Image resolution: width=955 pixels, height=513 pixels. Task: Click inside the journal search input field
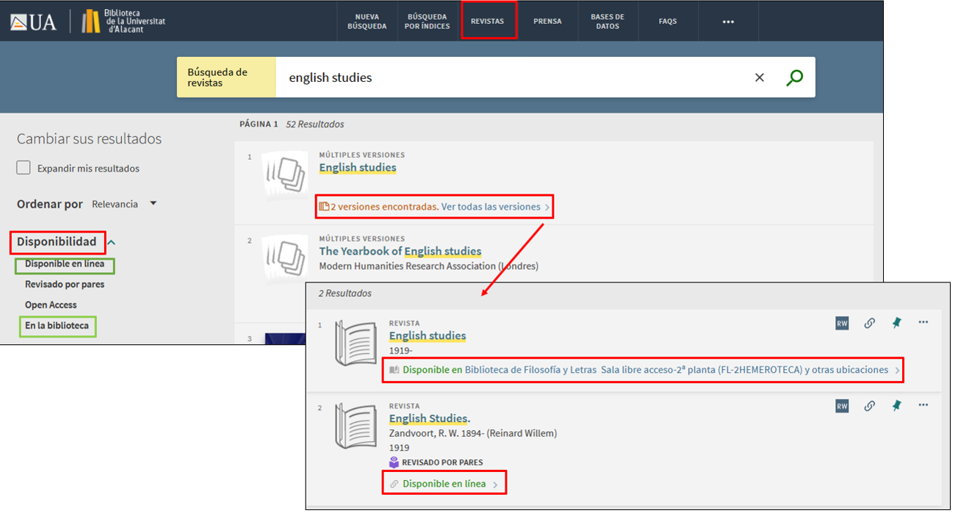[x=510, y=78]
